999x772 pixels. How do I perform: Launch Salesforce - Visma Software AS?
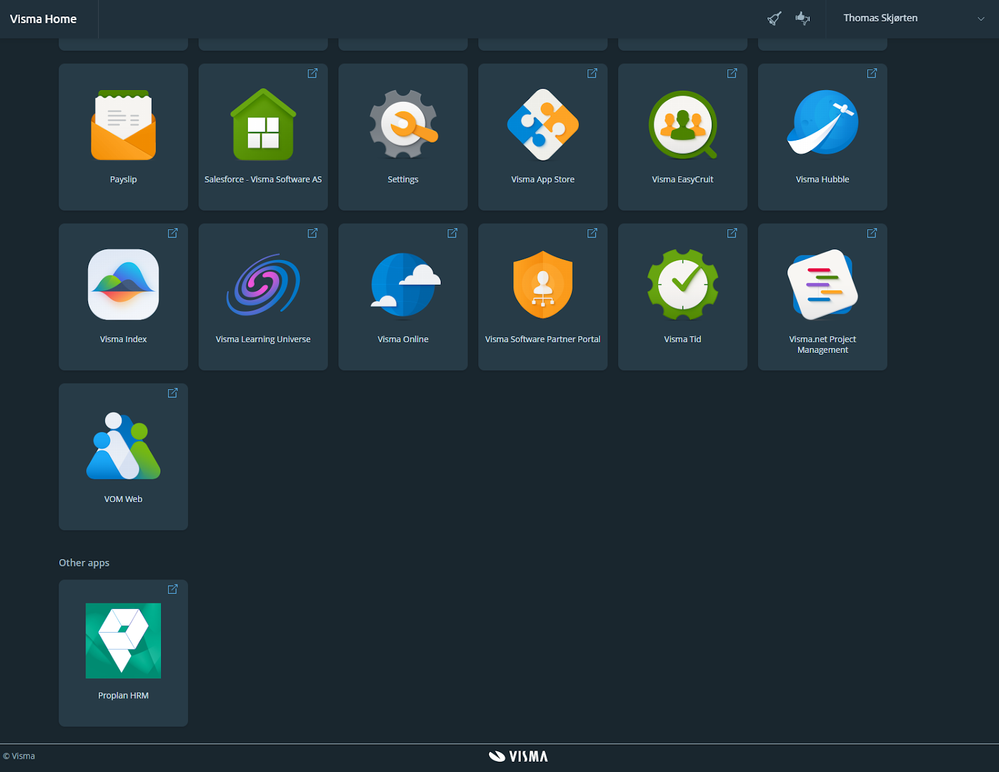point(263,137)
